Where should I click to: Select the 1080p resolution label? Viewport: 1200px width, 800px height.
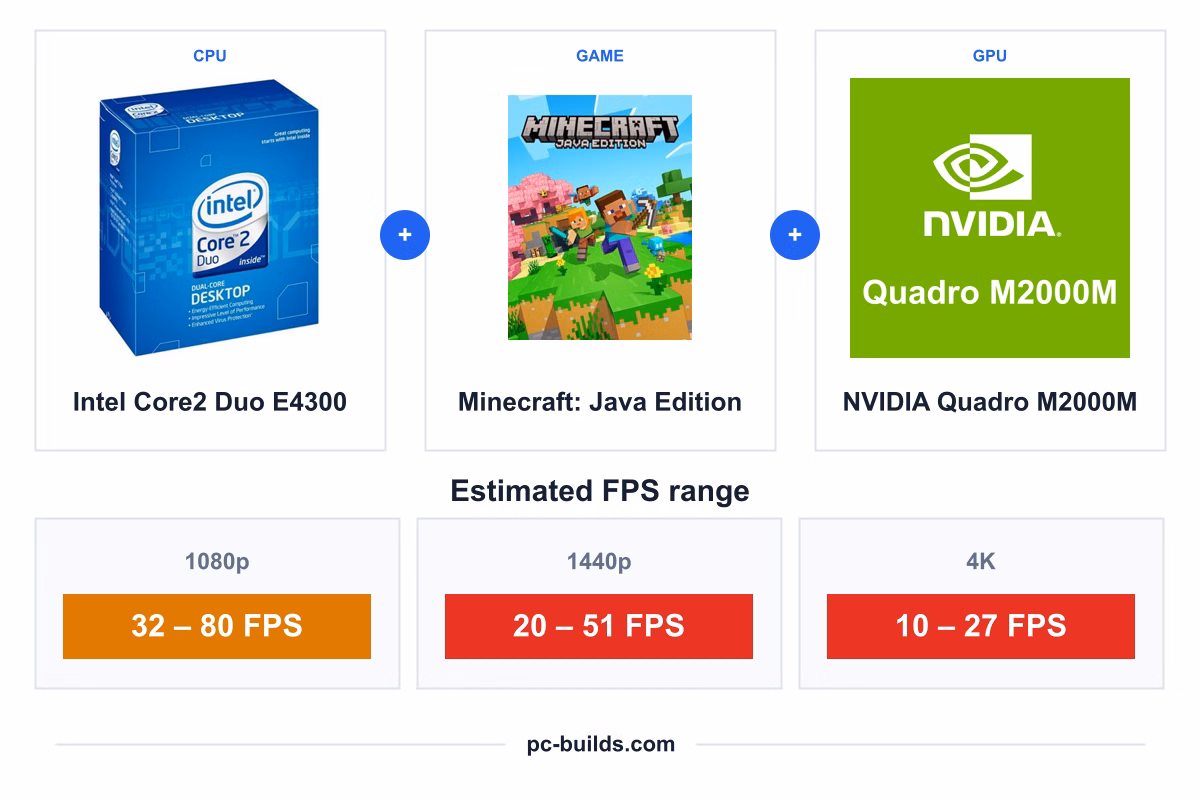(x=217, y=562)
